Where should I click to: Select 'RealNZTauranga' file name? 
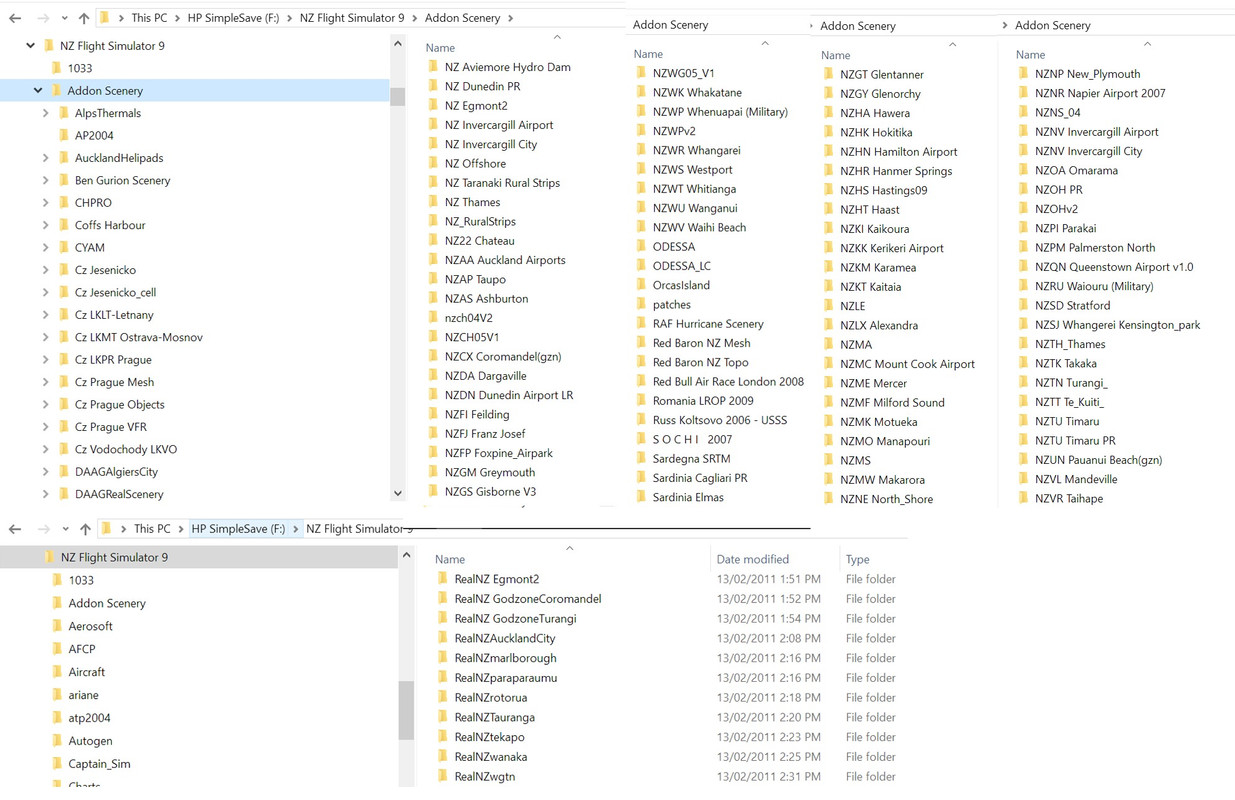pos(494,717)
